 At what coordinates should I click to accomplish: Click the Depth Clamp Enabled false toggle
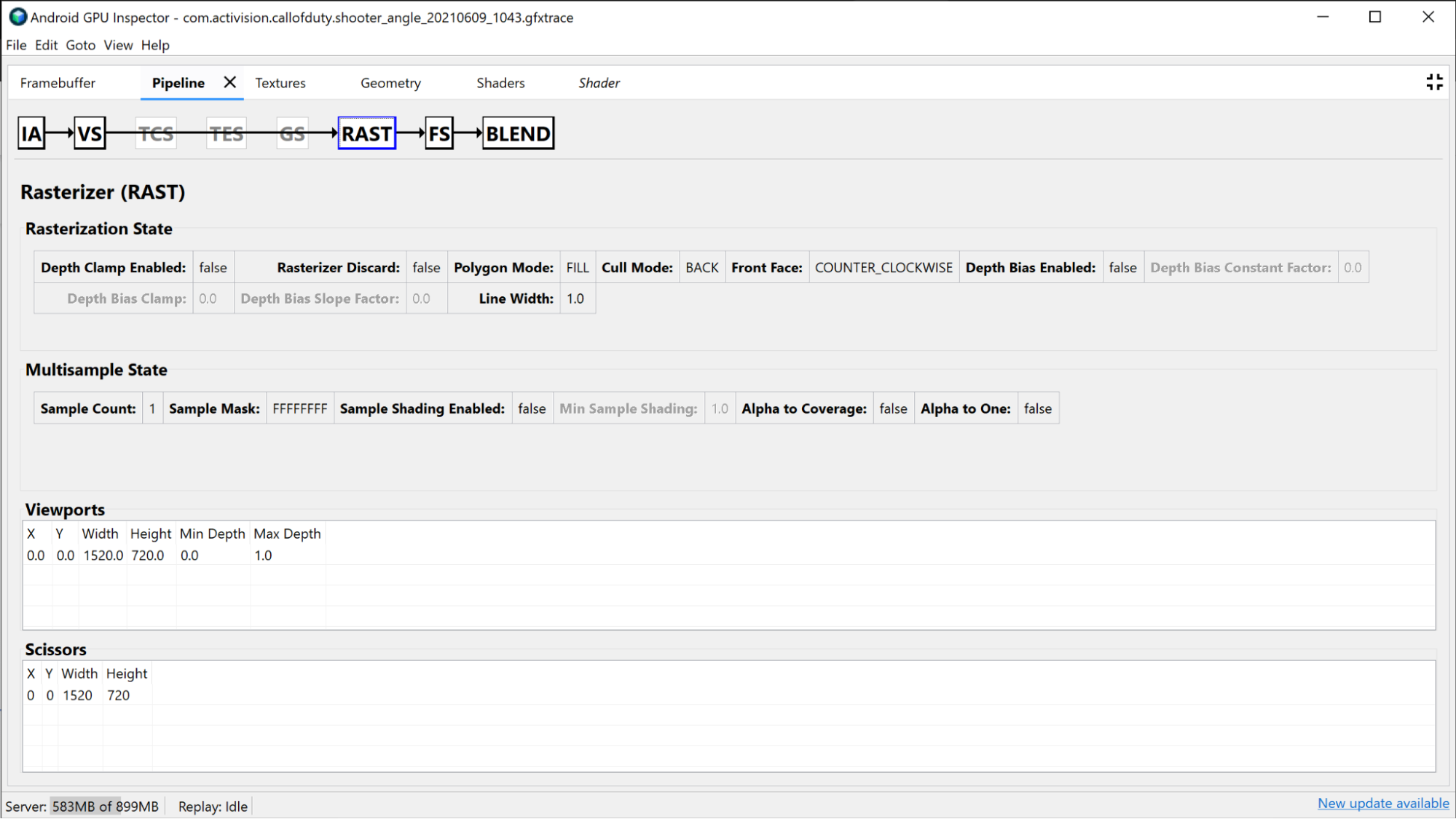pyautogui.click(x=212, y=267)
